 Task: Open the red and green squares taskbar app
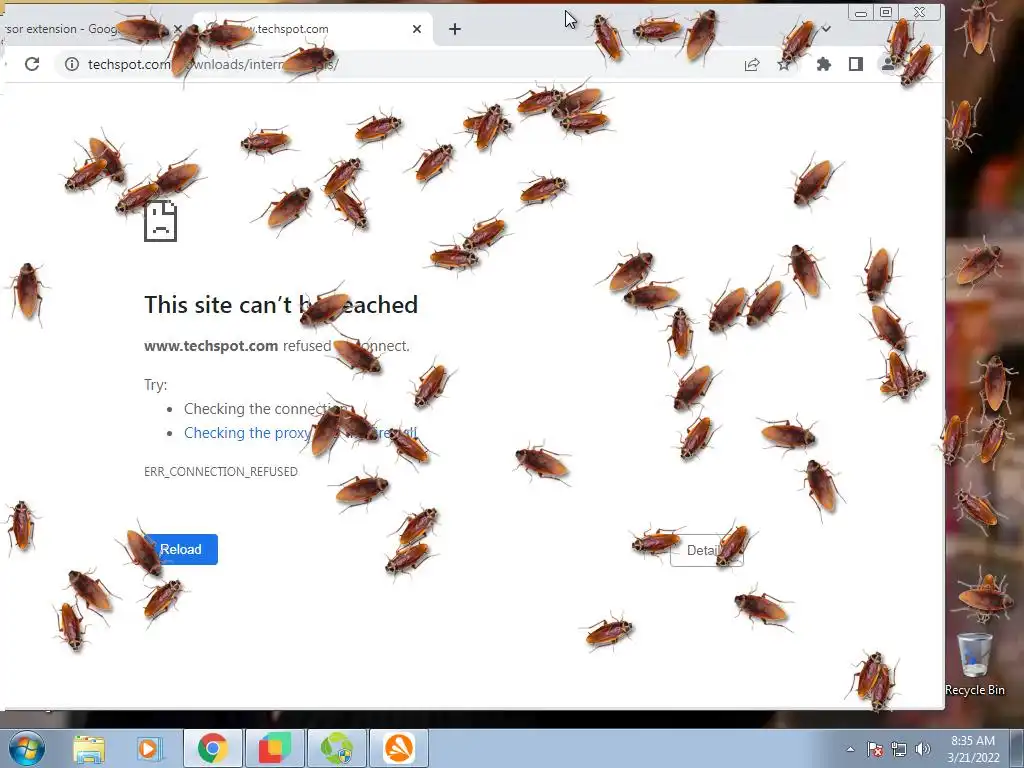click(275, 748)
